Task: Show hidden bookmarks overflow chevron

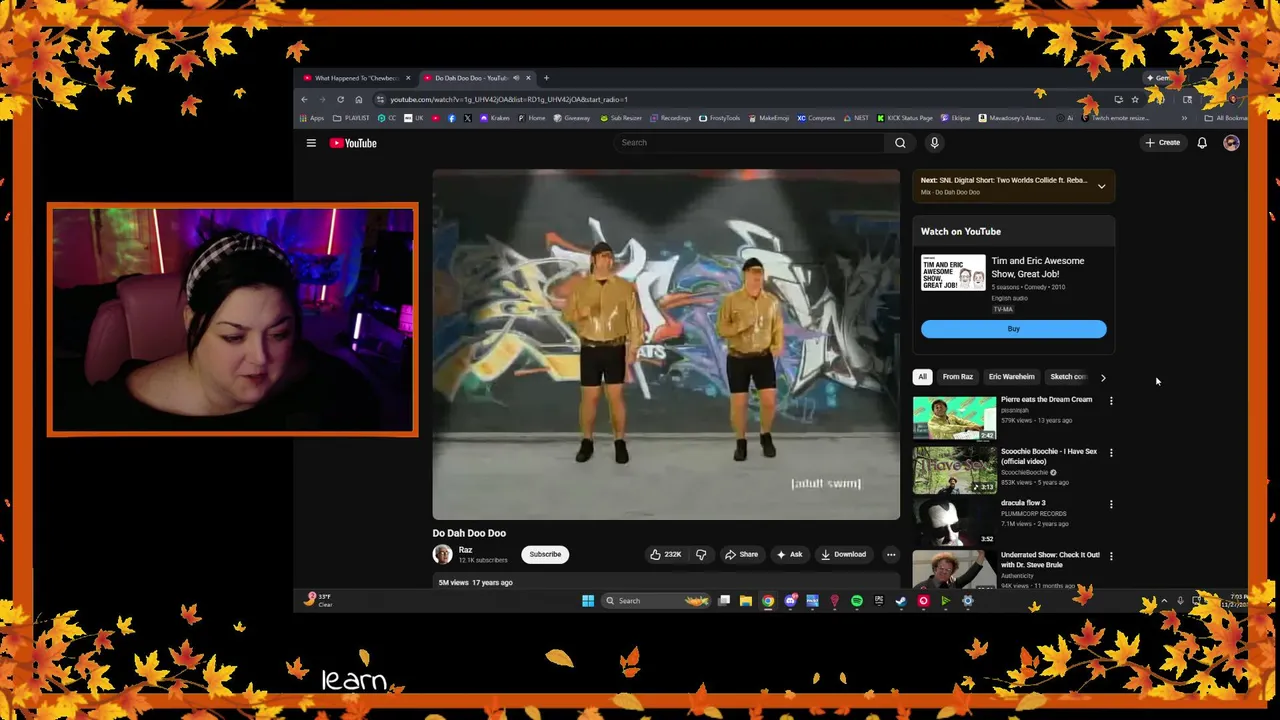Action: click(x=1184, y=118)
